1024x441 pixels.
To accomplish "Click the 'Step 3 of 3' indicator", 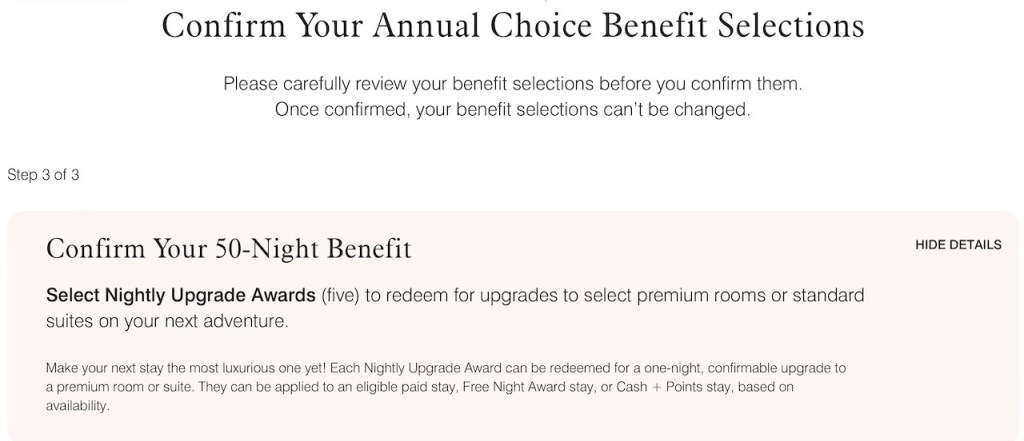I will [43, 175].
